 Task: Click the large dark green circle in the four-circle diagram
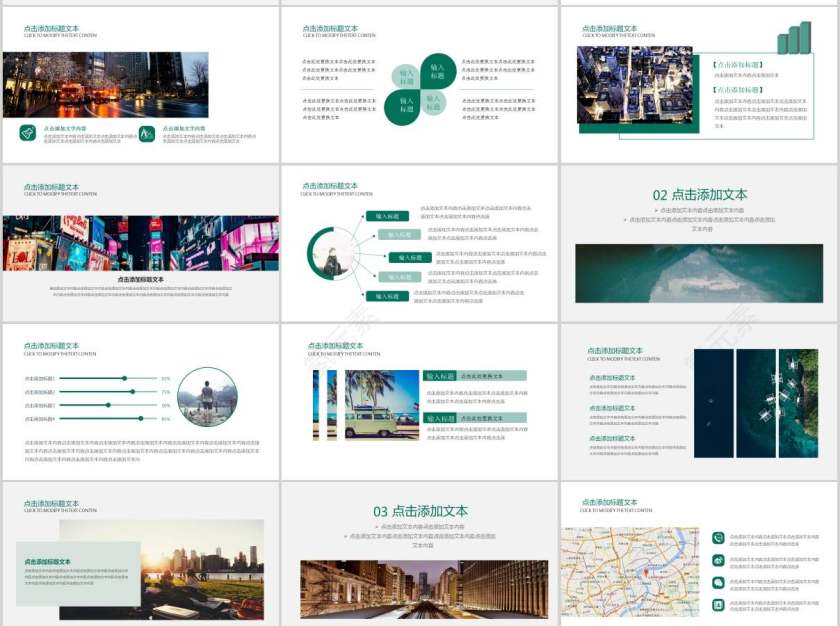(x=437, y=71)
